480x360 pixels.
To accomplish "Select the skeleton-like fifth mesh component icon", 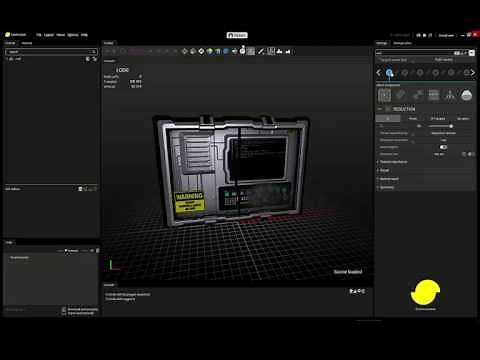I will [x=450, y=95].
